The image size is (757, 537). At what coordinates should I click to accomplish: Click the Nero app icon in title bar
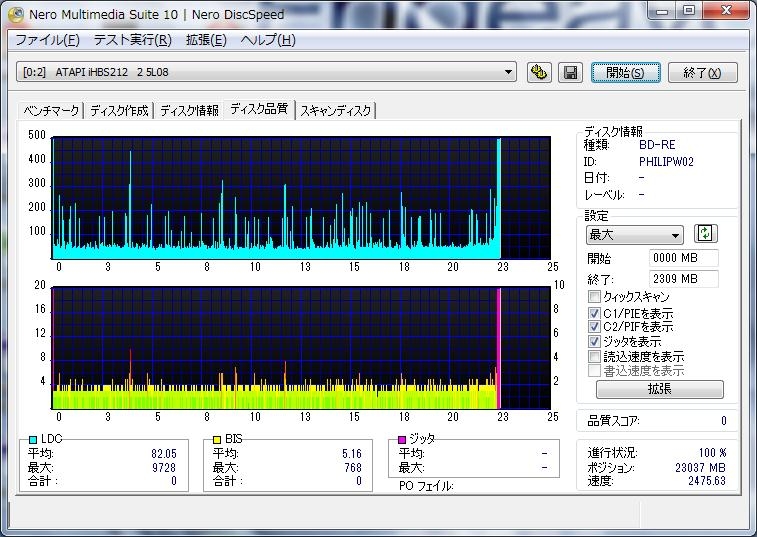(x=16, y=14)
